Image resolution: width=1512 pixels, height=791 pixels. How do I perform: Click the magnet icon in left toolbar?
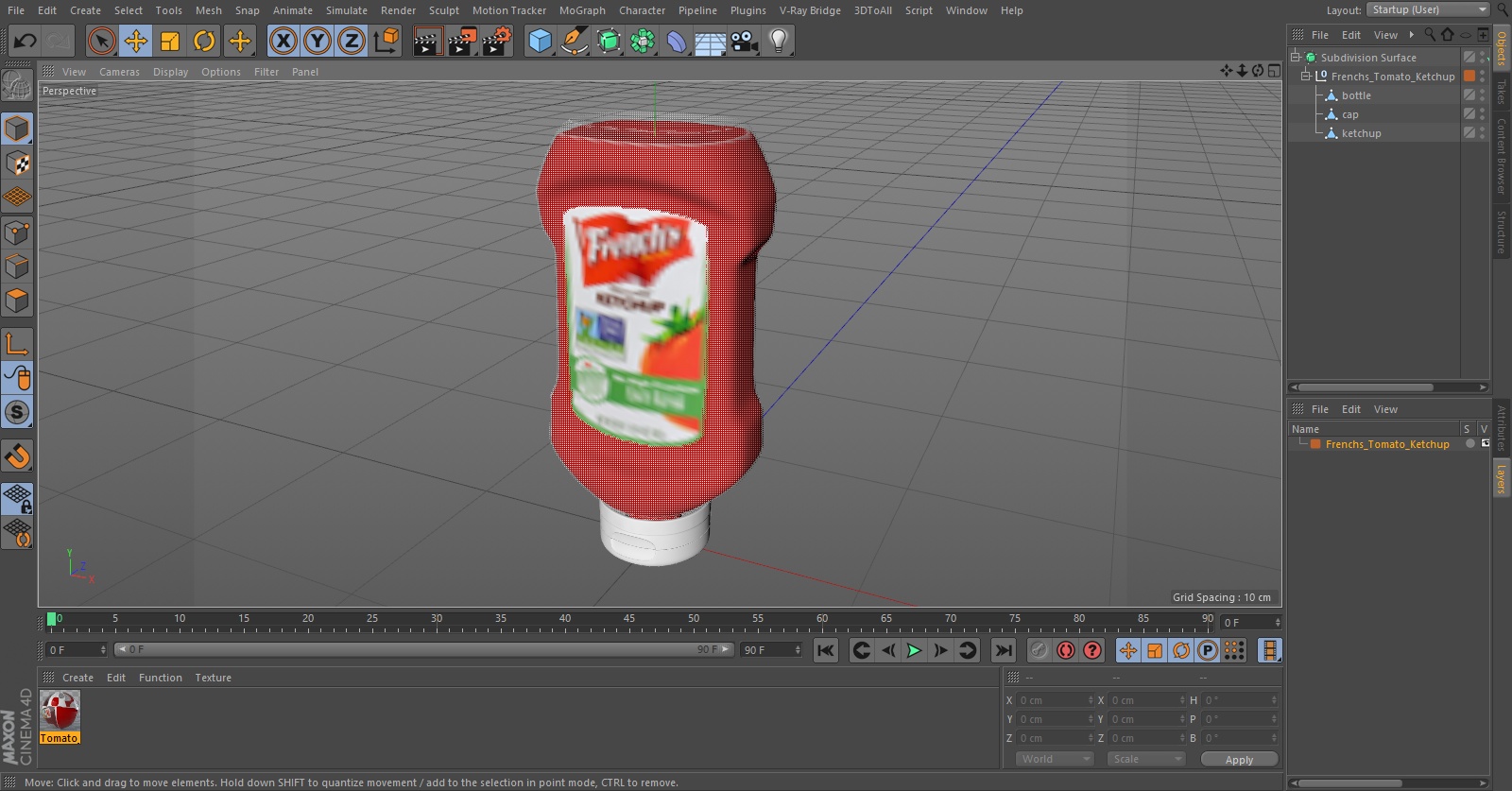[x=18, y=456]
